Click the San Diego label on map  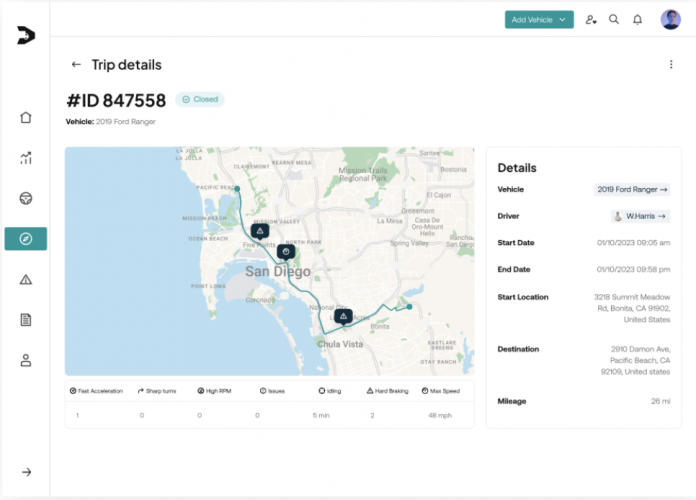pyautogui.click(x=278, y=271)
